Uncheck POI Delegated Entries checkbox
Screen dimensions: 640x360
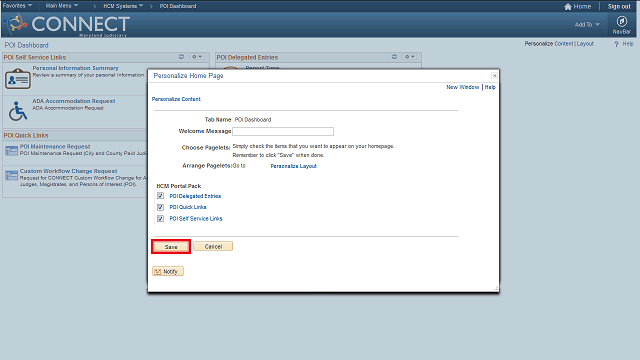coord(160,196)
